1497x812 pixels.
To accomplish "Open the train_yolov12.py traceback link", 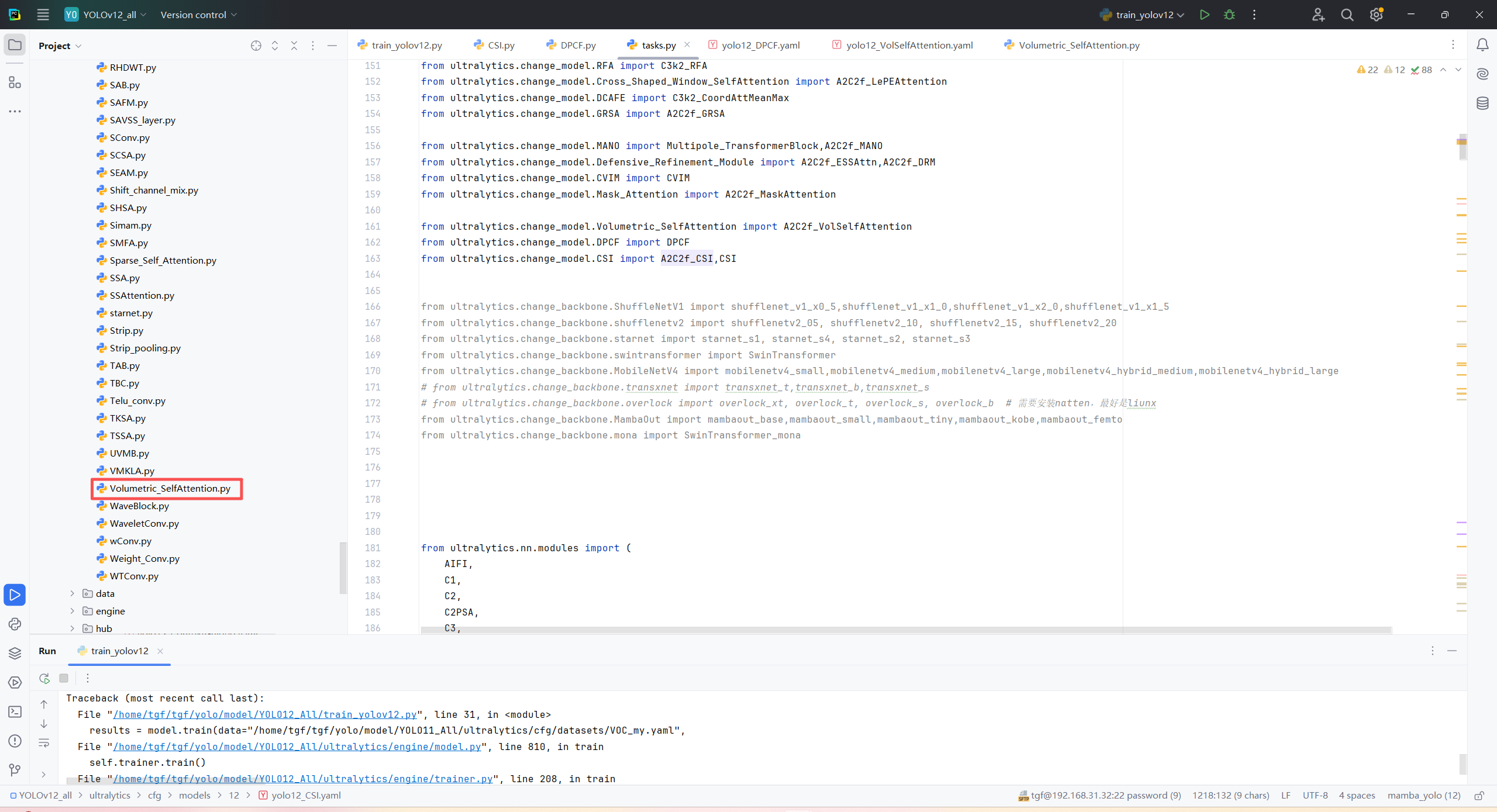I will (x=265, y=714).
